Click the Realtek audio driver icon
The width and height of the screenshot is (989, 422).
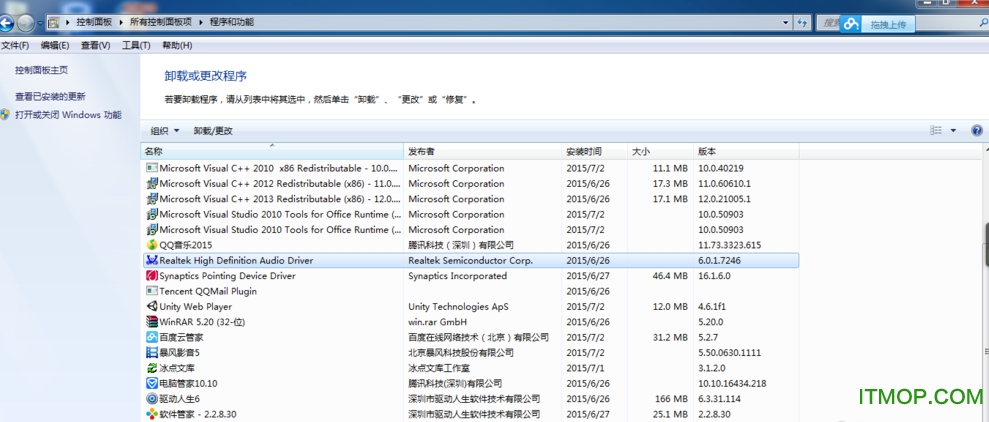(151, 261)
